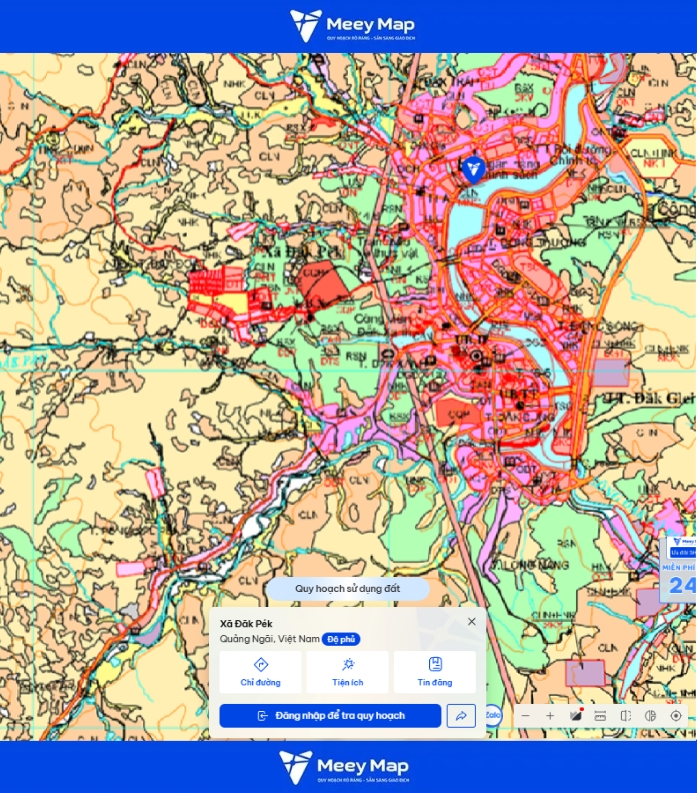Screen dimensions: 697x793
Task: Open Tiện ích utilities
Action: [347, 672]
